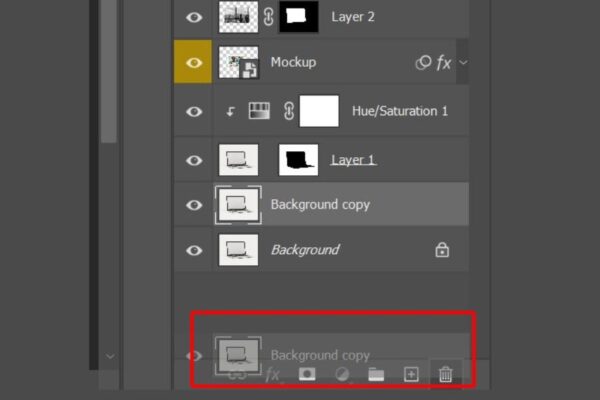The height and width of the screenshot is (400, 600).
Task: Click the Create new group folder icon
Action: 376,375
